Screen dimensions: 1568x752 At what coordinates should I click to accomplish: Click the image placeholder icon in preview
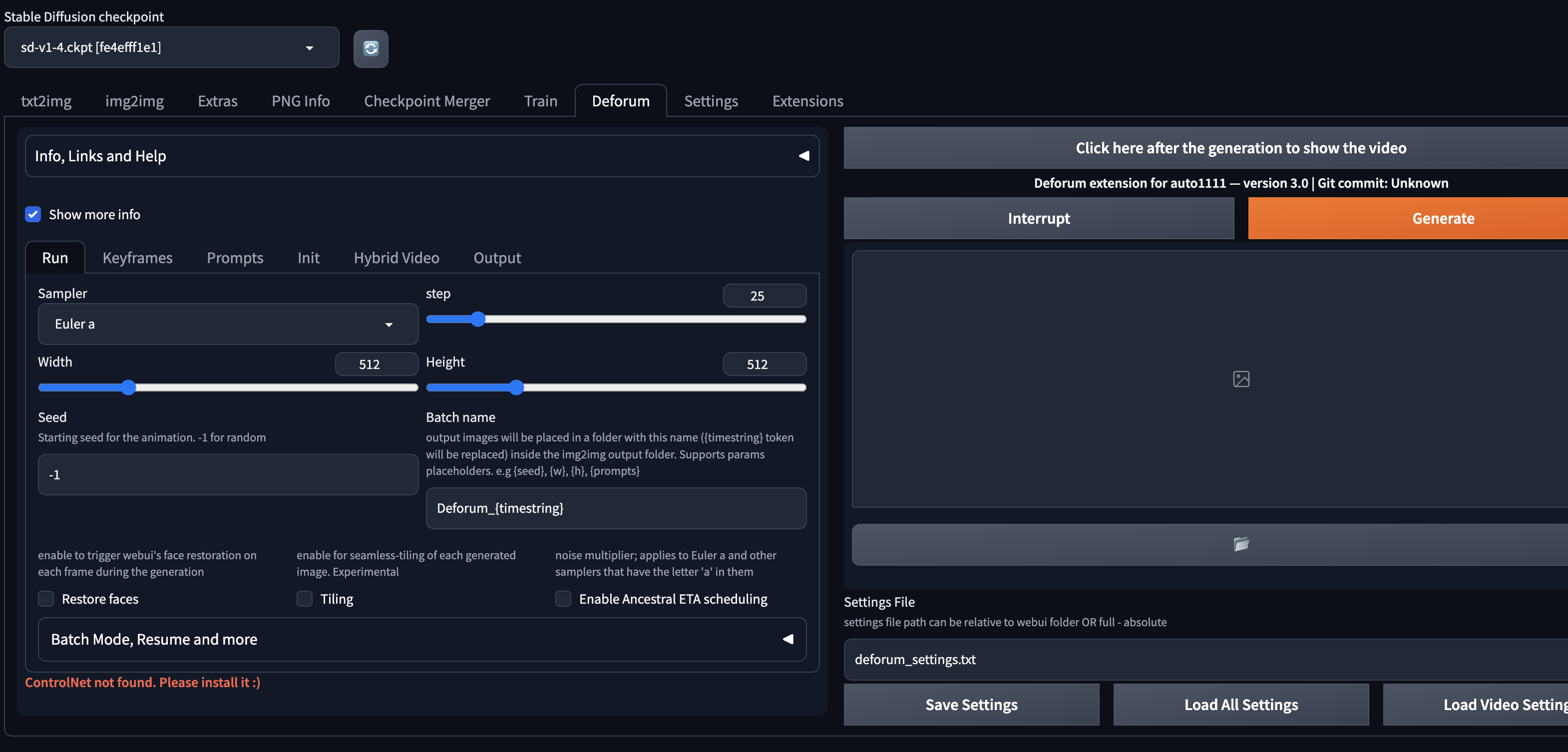coord(1240,378)
